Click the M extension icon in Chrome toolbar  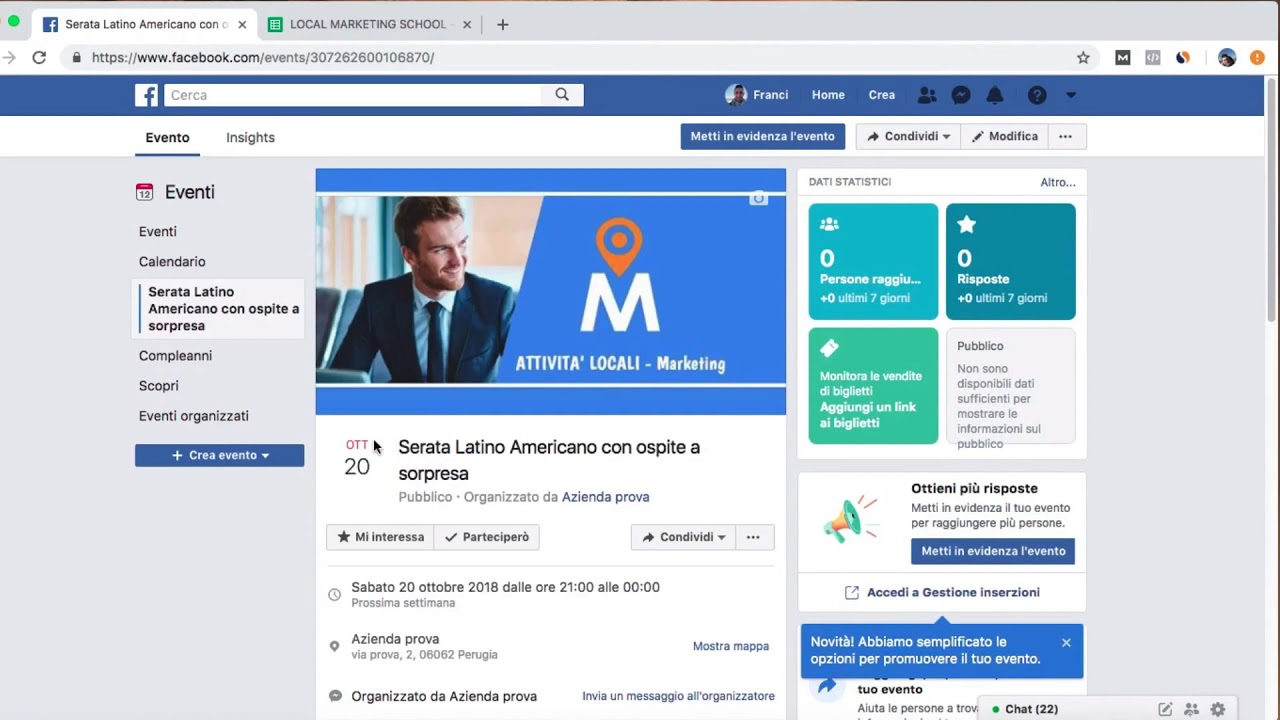(1123, 57)
